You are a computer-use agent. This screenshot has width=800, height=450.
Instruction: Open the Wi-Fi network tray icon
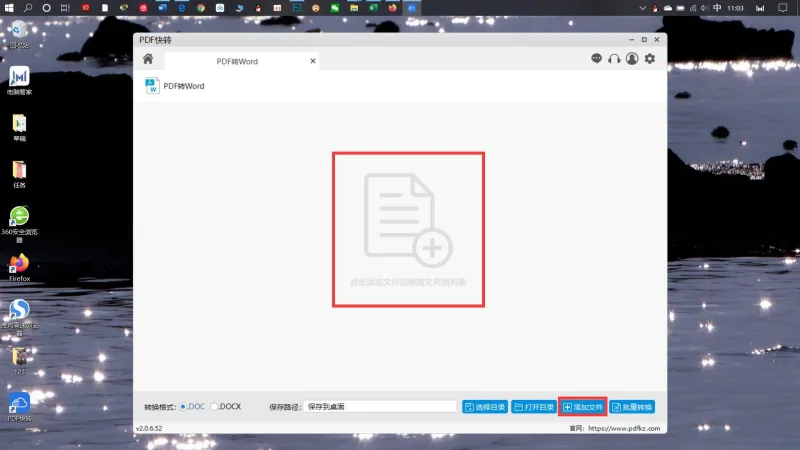coord(693,8)
